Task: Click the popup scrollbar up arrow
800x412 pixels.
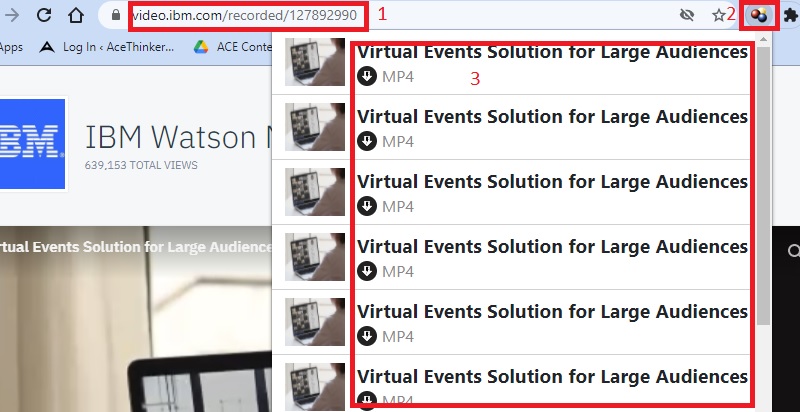Action: (763, 40)
